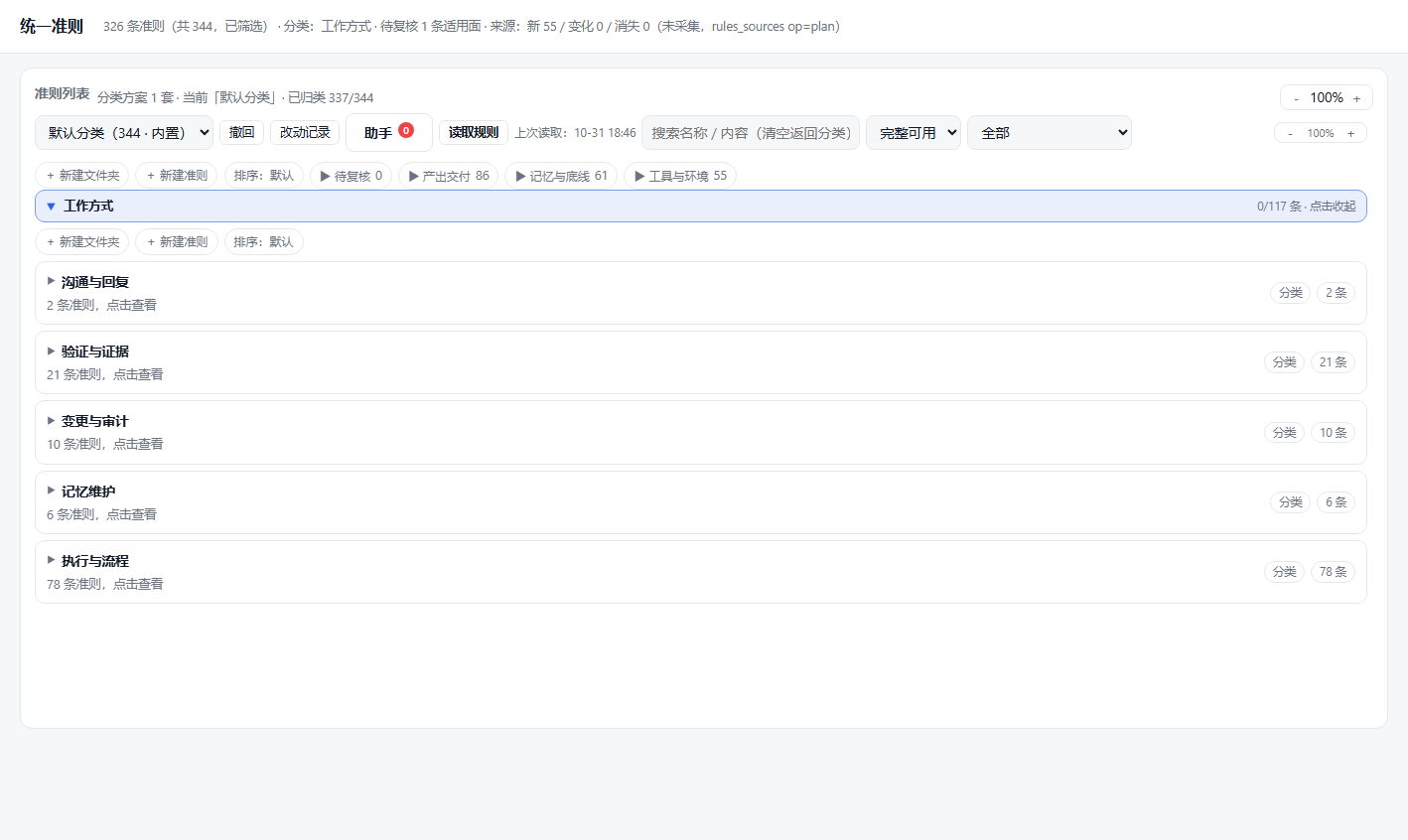The width and height of the screenshot is (1408, 840).
Task: Click 排序：默认 beside the 待复核 chip
Action: tap(264, 176)
